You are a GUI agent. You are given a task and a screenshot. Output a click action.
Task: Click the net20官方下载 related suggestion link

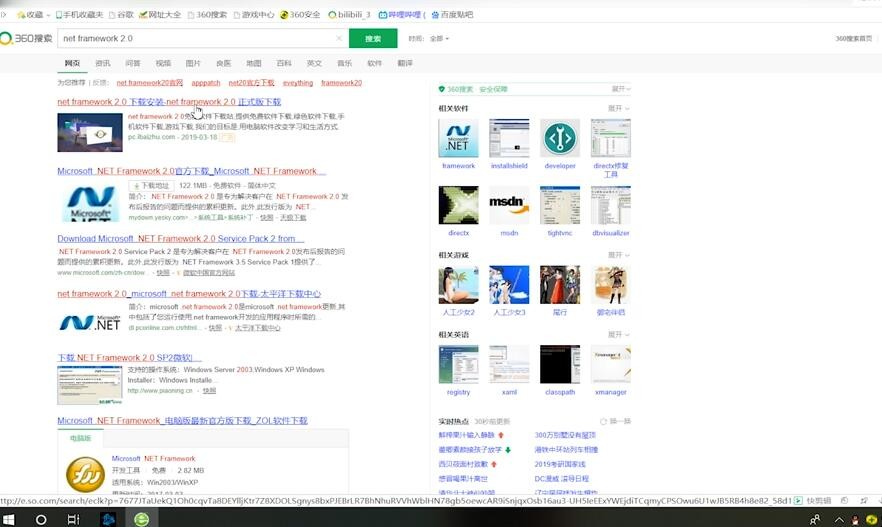[x=251, y=83]
